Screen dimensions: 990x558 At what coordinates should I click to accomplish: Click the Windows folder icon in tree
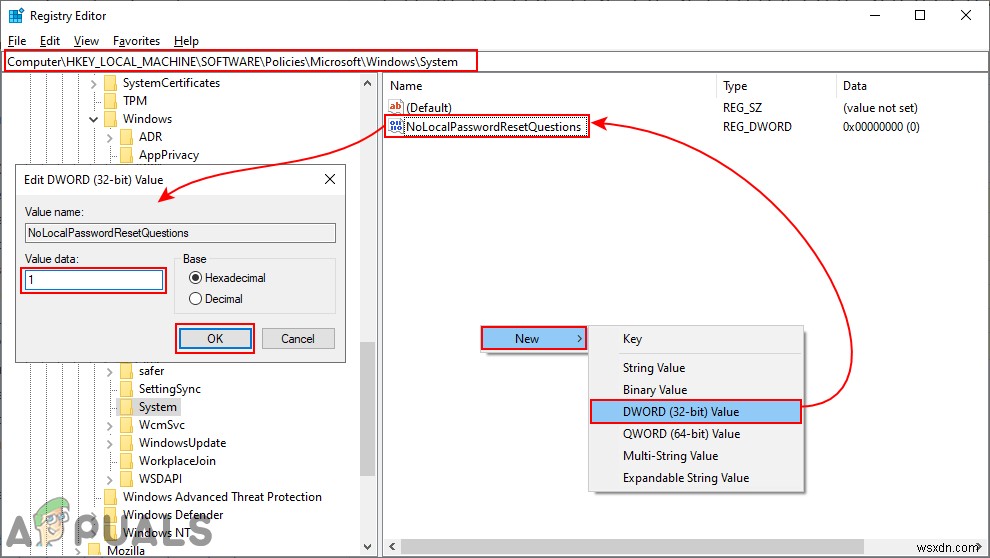pos(110,119)
